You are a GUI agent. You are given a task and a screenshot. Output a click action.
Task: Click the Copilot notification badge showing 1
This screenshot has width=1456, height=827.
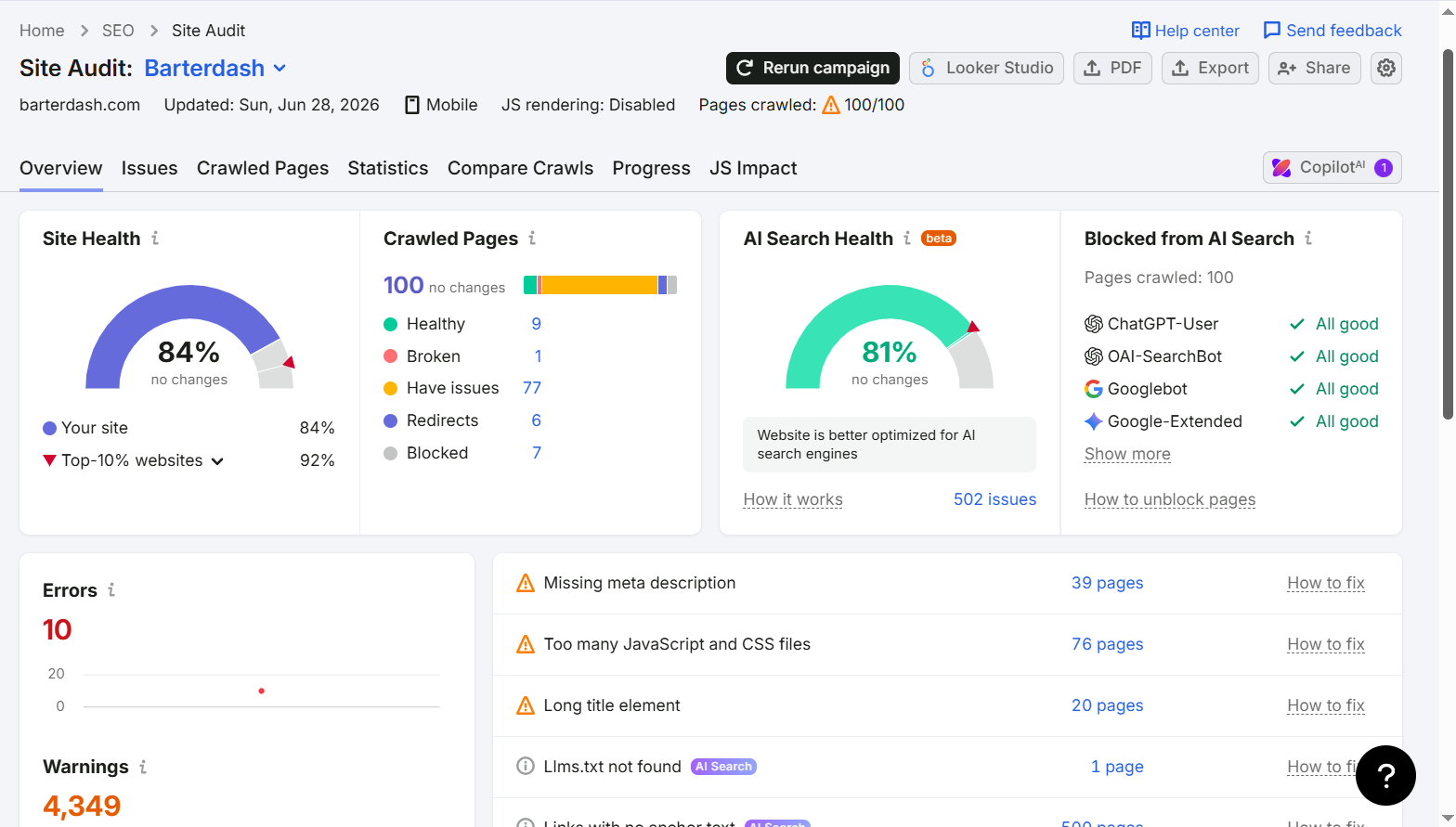point(1384,168)
